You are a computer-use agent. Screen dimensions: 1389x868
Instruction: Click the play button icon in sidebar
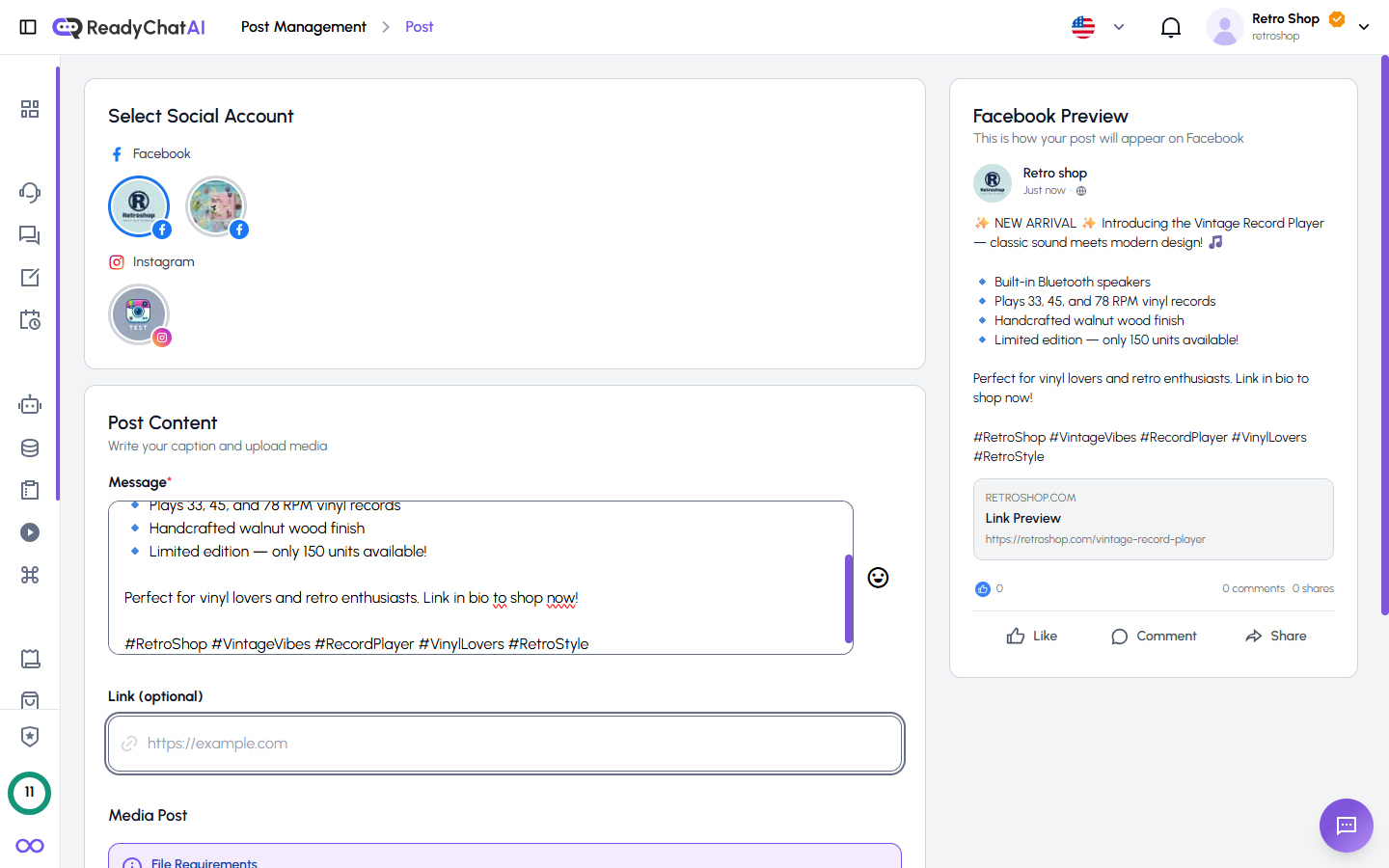coord(30,532)
